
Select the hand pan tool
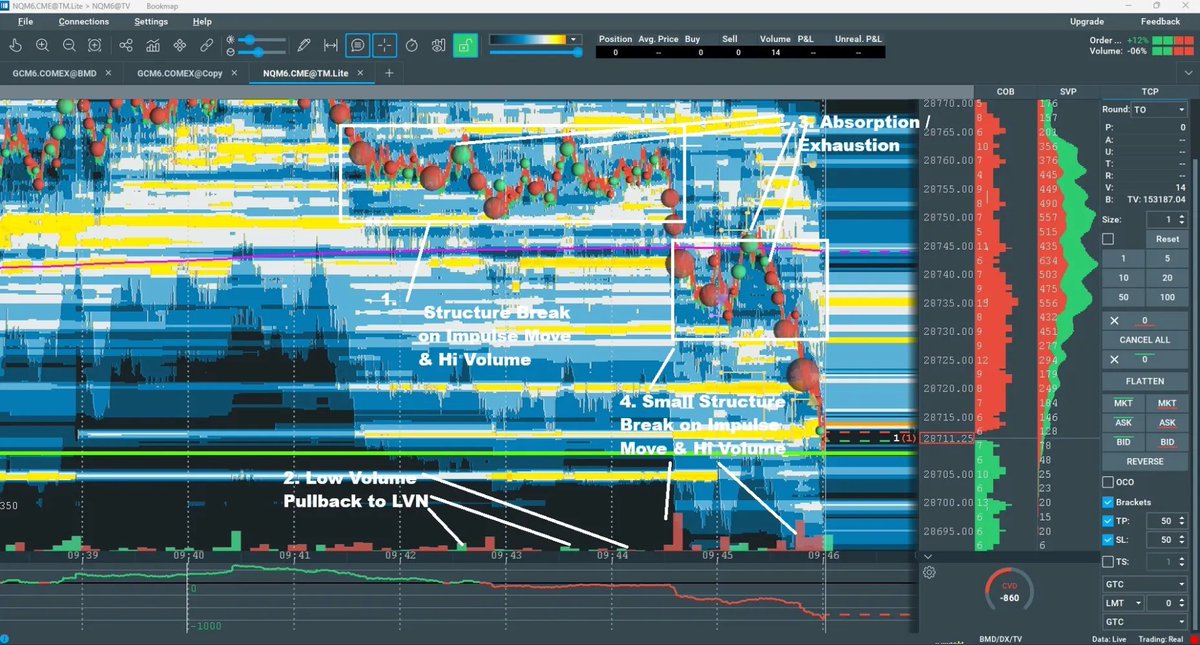[x=15, y=45]
